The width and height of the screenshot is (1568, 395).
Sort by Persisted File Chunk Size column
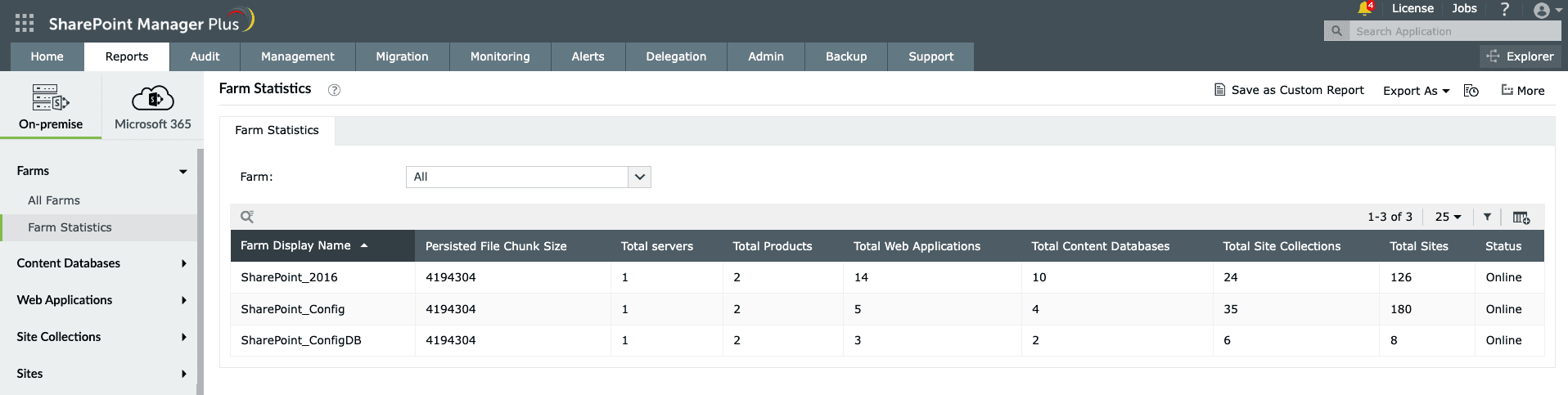point(496,246)
